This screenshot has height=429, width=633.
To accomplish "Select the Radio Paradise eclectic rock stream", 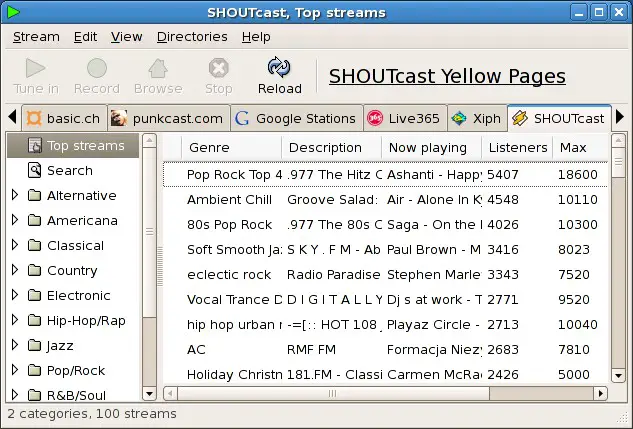I will coord(386,275).
